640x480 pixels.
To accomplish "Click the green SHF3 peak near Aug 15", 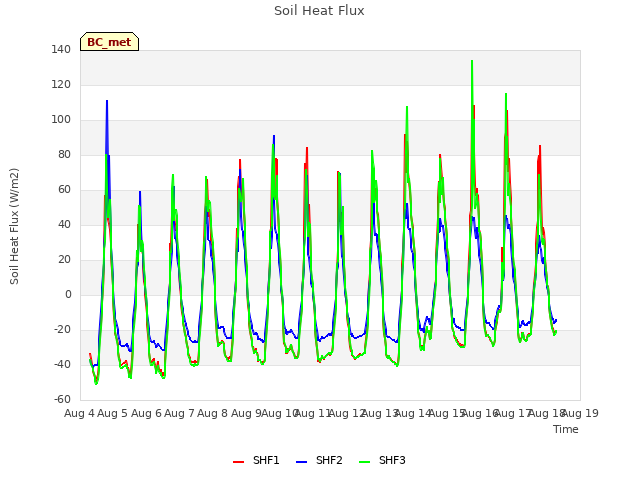I will tap(472, 61).
